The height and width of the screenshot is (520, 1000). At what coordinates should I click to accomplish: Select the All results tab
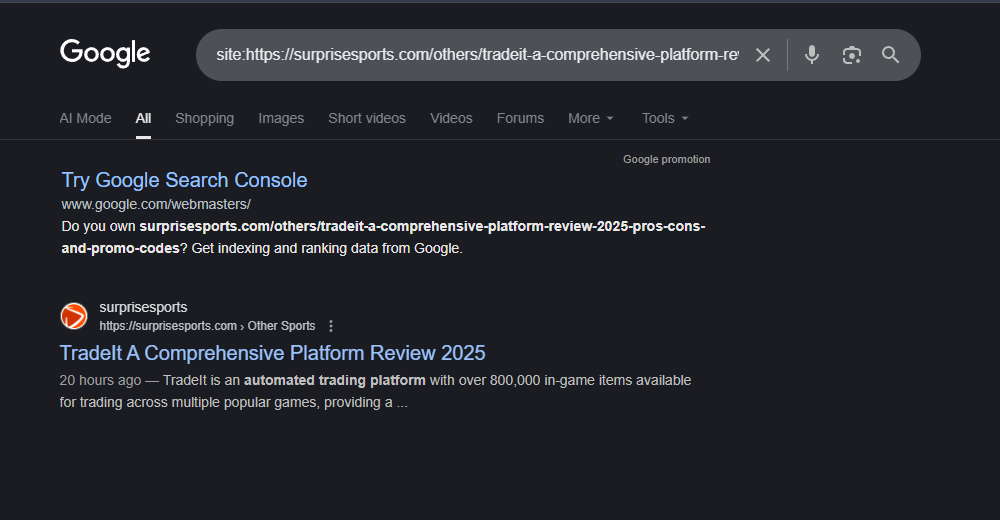point(143,118)
